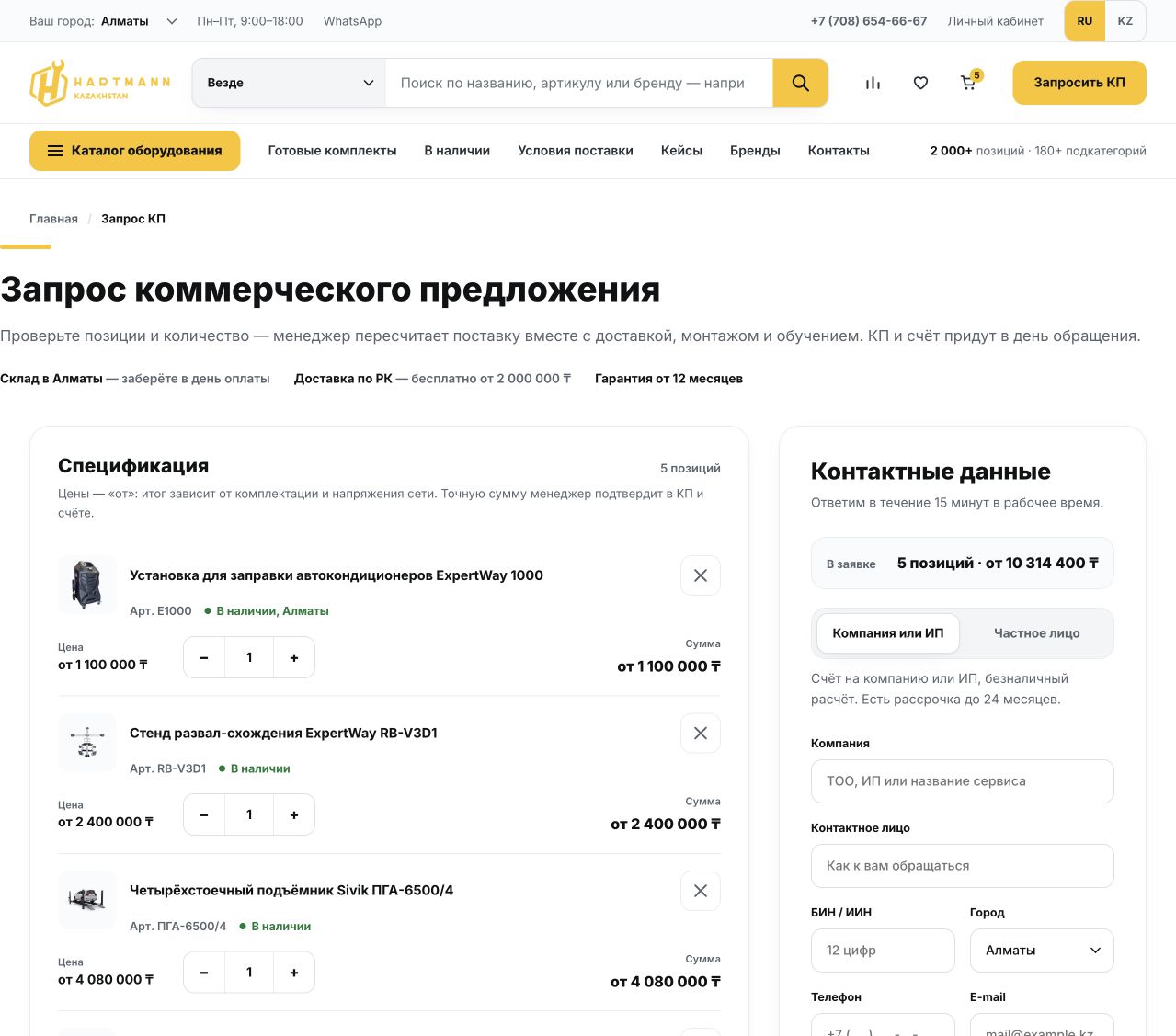Open ExpertWay RB-V3D1 product thumbnail

click(x=87, y=742)
